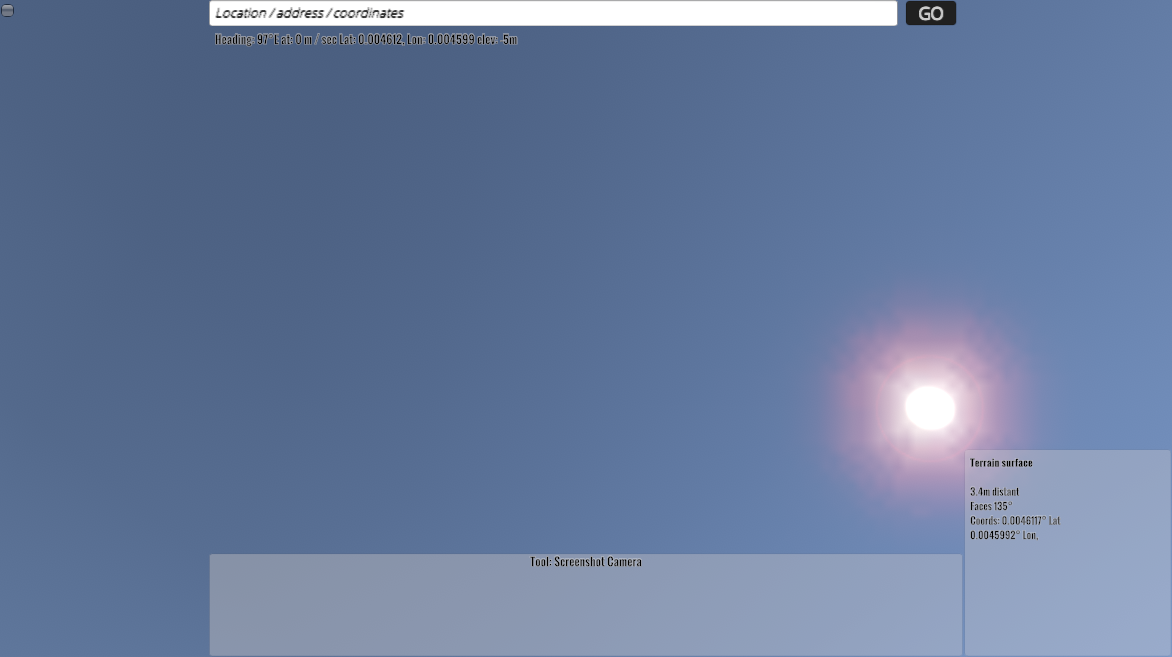Select the 0.0045992° Lon line
1172x657 pixels.
coord(1005,535)
